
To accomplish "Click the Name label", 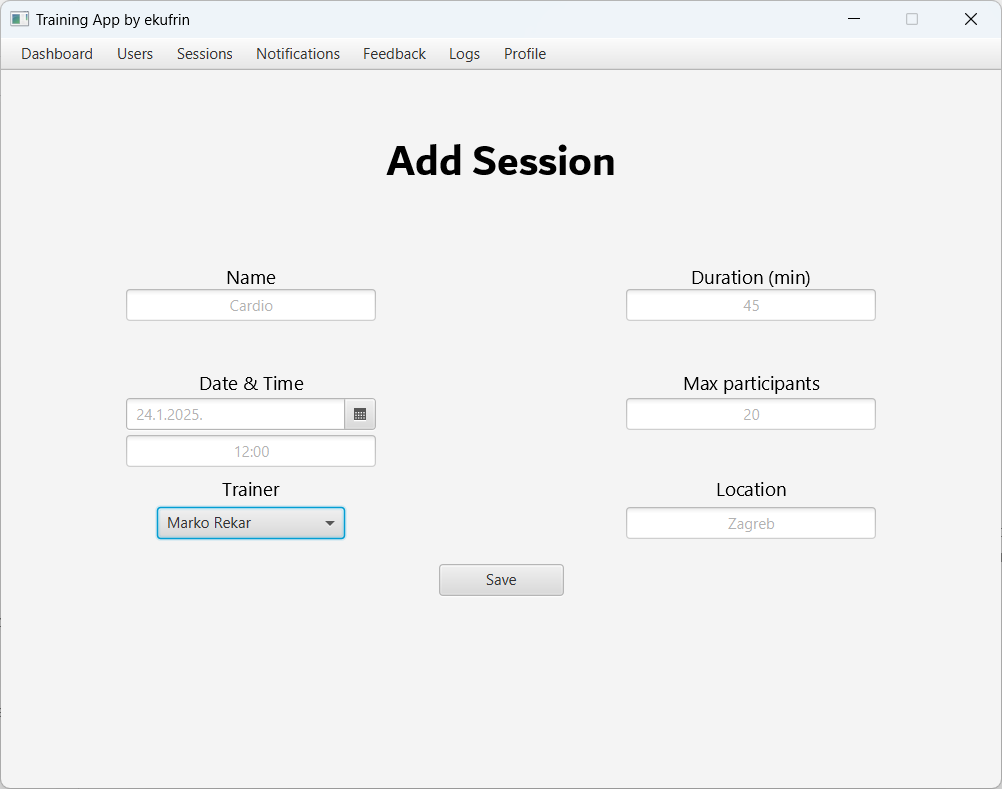I will coord(250,277).
